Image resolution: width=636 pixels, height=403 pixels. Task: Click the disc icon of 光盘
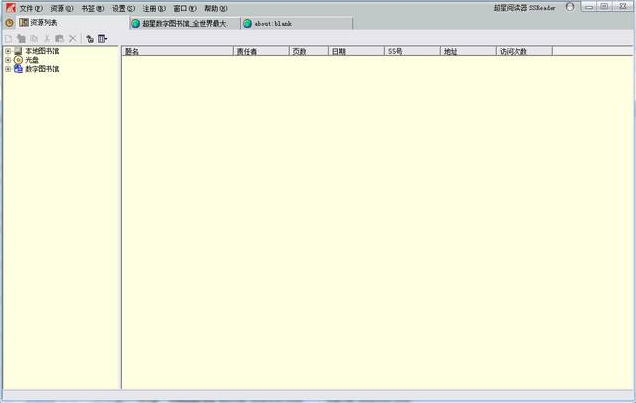(18, 60)
